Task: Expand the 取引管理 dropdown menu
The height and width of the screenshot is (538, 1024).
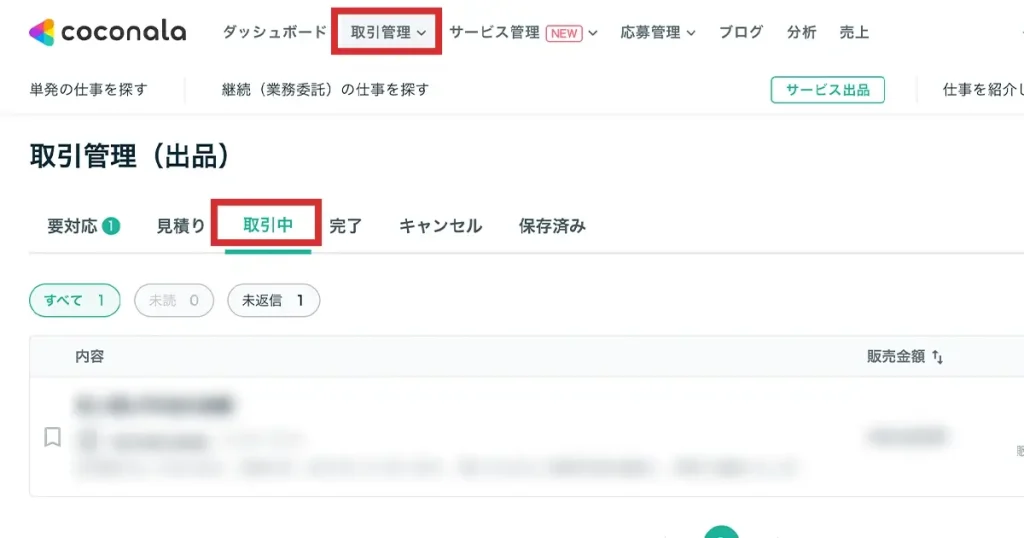Action: 388,32
